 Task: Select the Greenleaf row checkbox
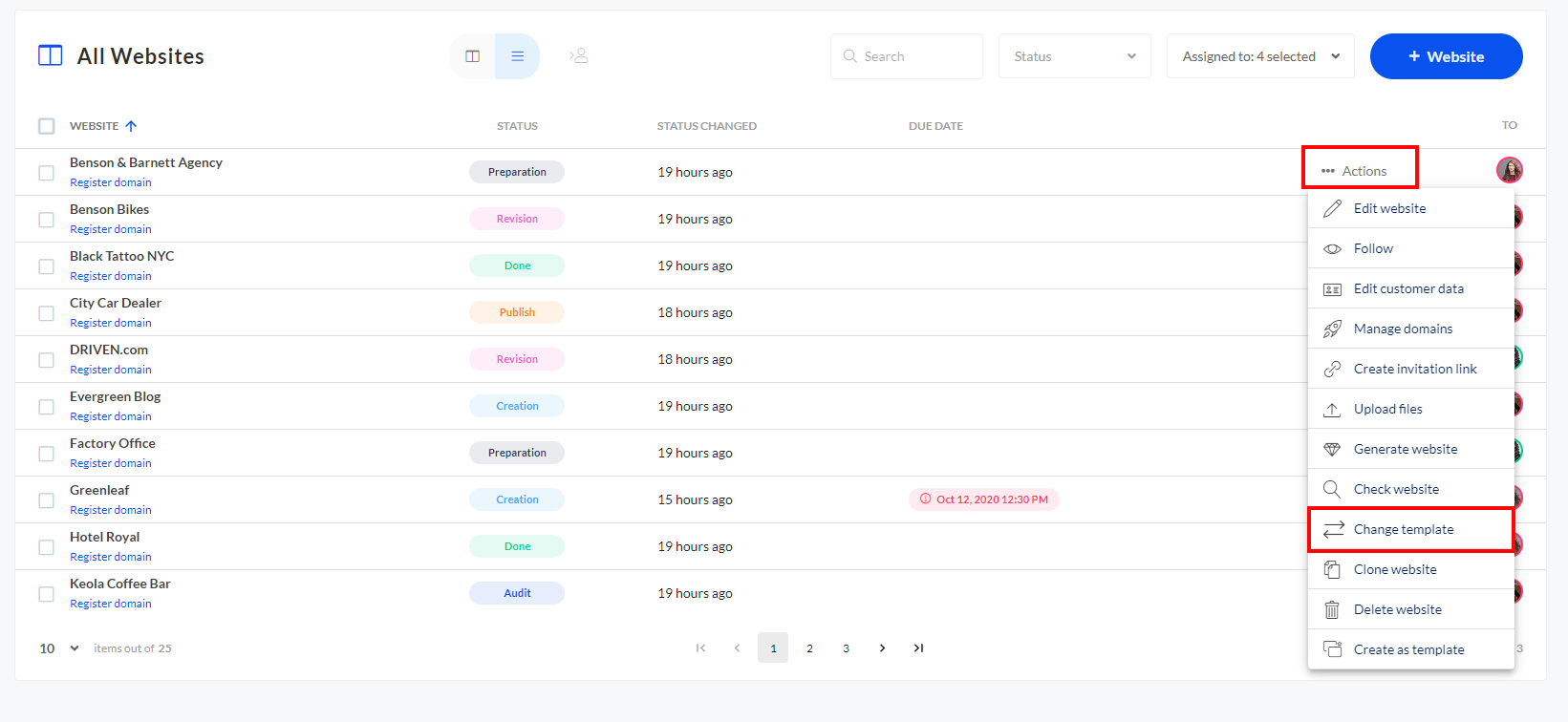click(46, 500)
